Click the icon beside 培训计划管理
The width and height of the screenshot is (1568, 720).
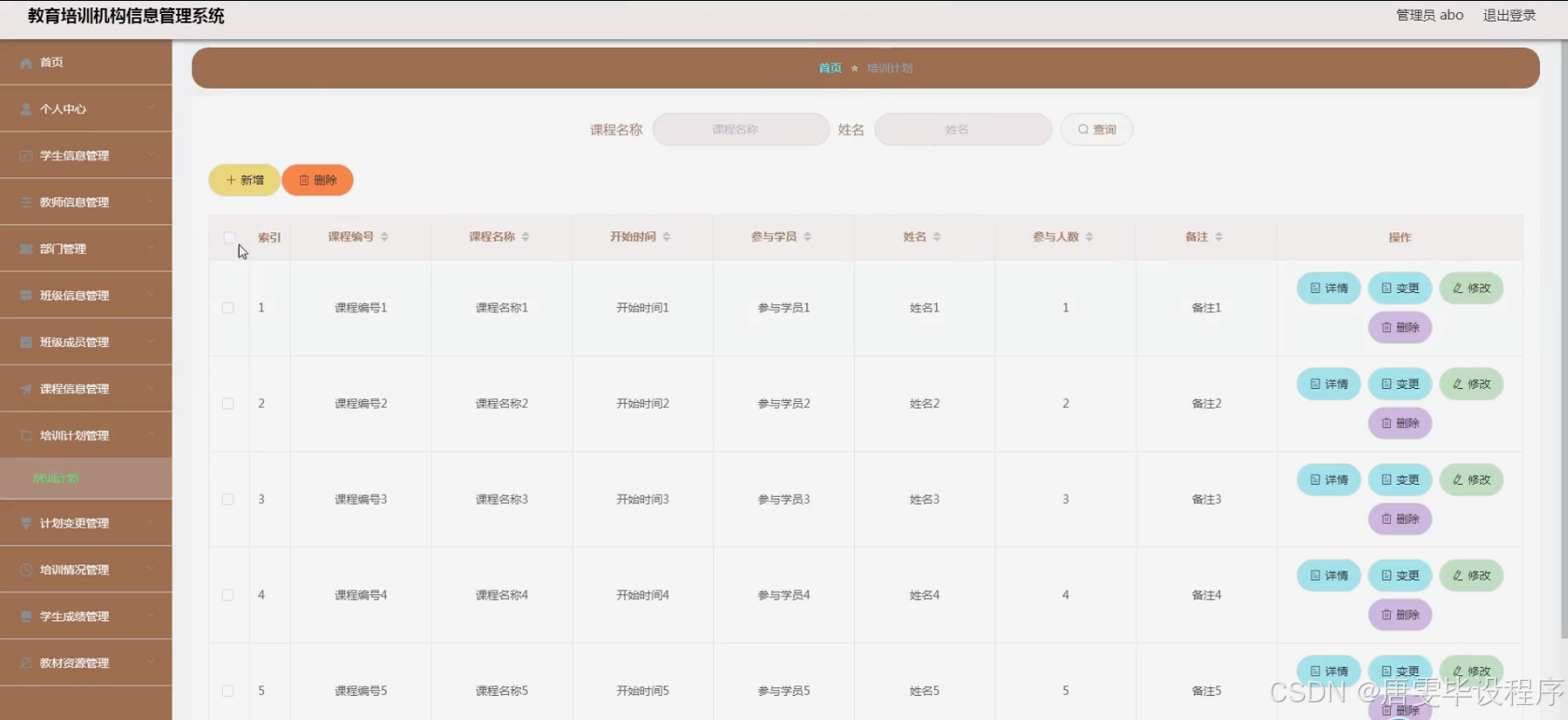click(x=26, y=436)
